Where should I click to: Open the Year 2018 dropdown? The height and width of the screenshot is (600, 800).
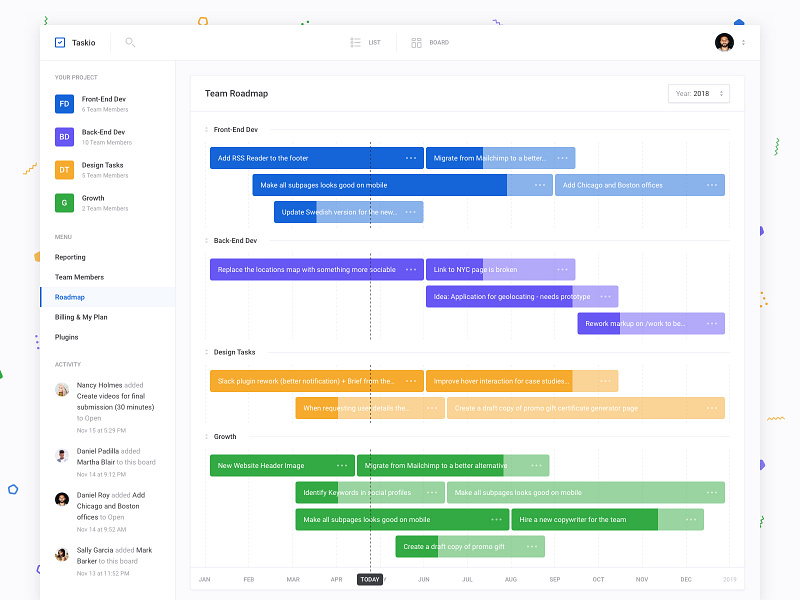698,92
